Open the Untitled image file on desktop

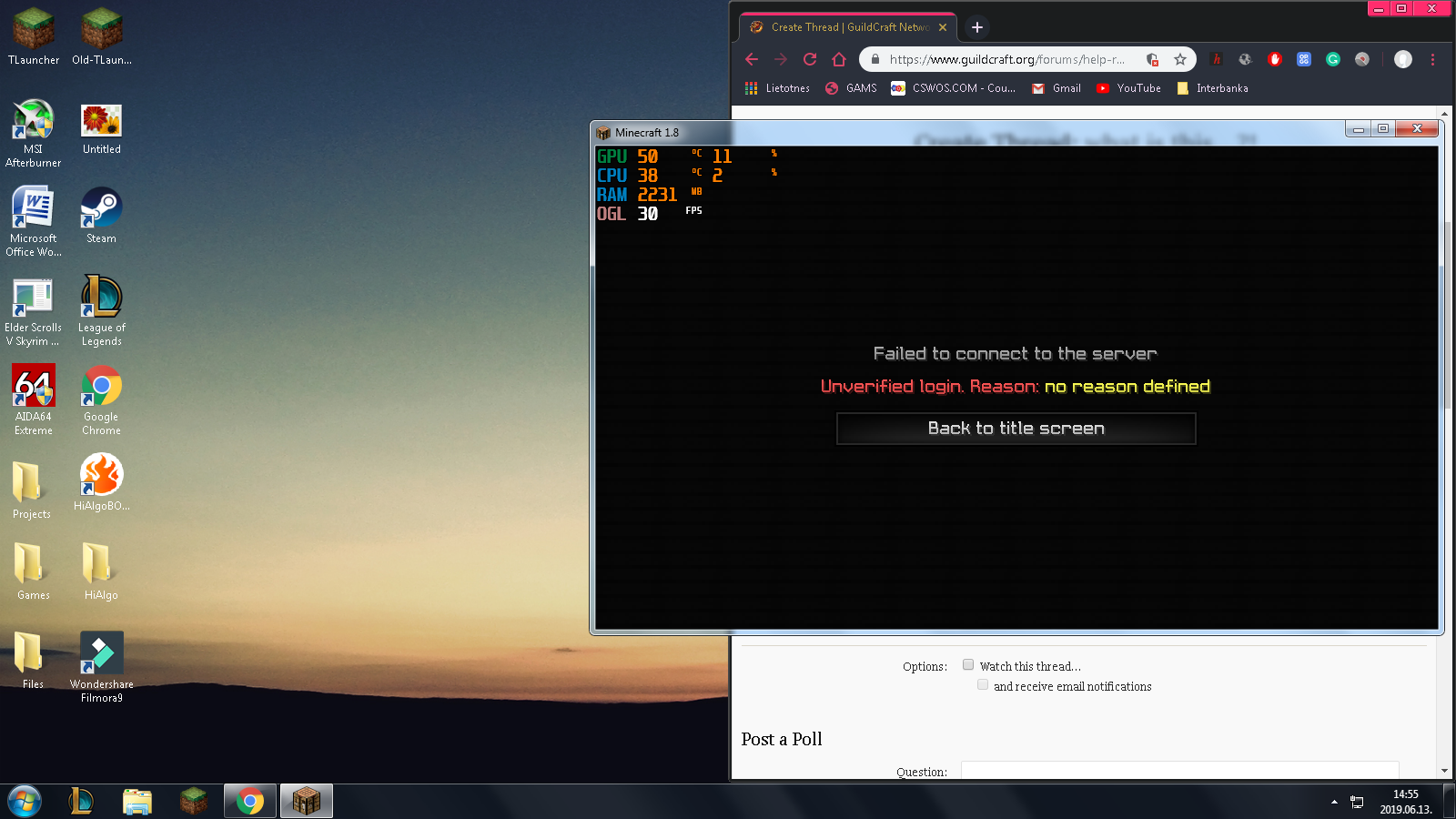(102, 127)
